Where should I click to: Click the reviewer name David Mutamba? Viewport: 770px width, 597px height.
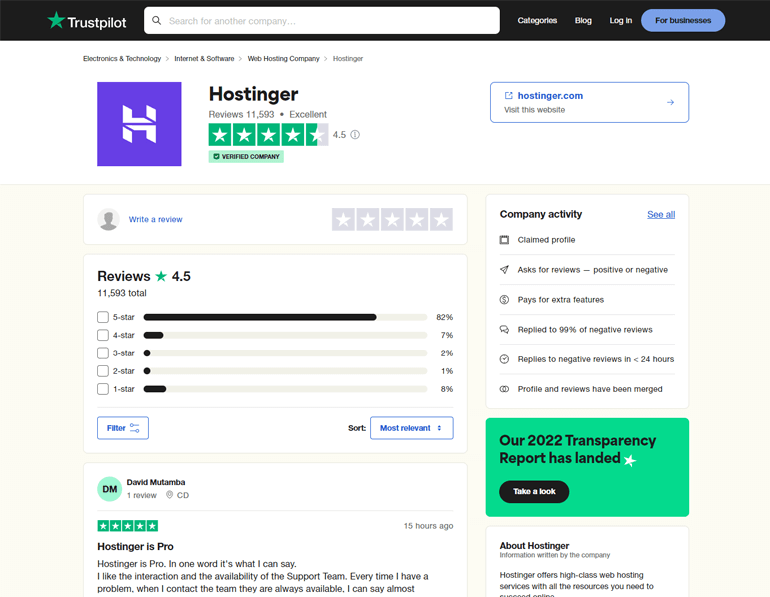tap(156, 482)
